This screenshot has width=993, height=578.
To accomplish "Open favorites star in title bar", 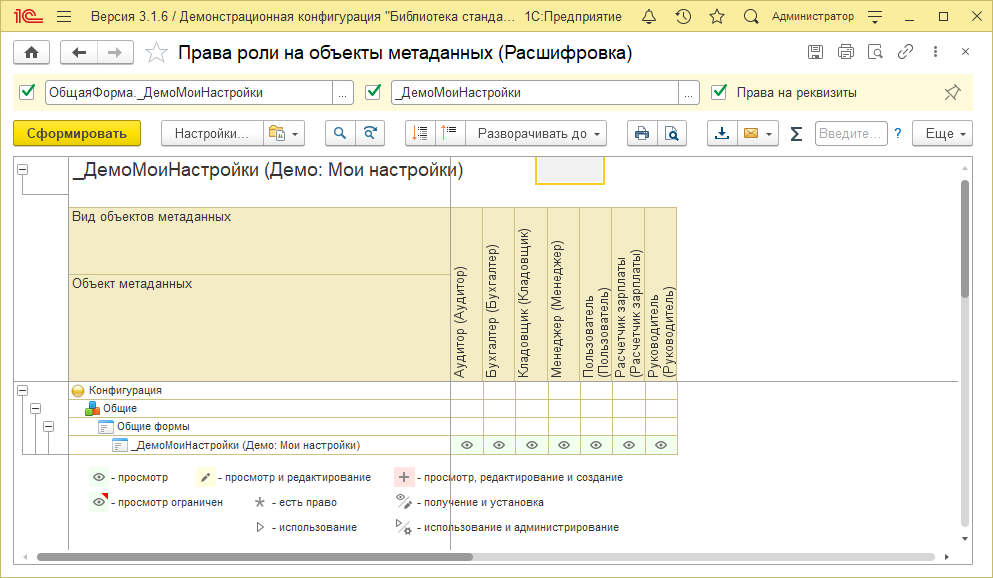I will click(x=717, y=17).
